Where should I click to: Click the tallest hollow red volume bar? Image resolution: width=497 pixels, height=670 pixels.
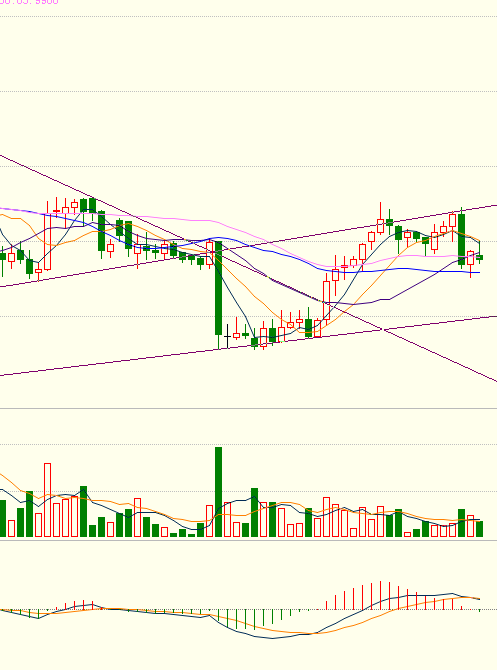47,500
